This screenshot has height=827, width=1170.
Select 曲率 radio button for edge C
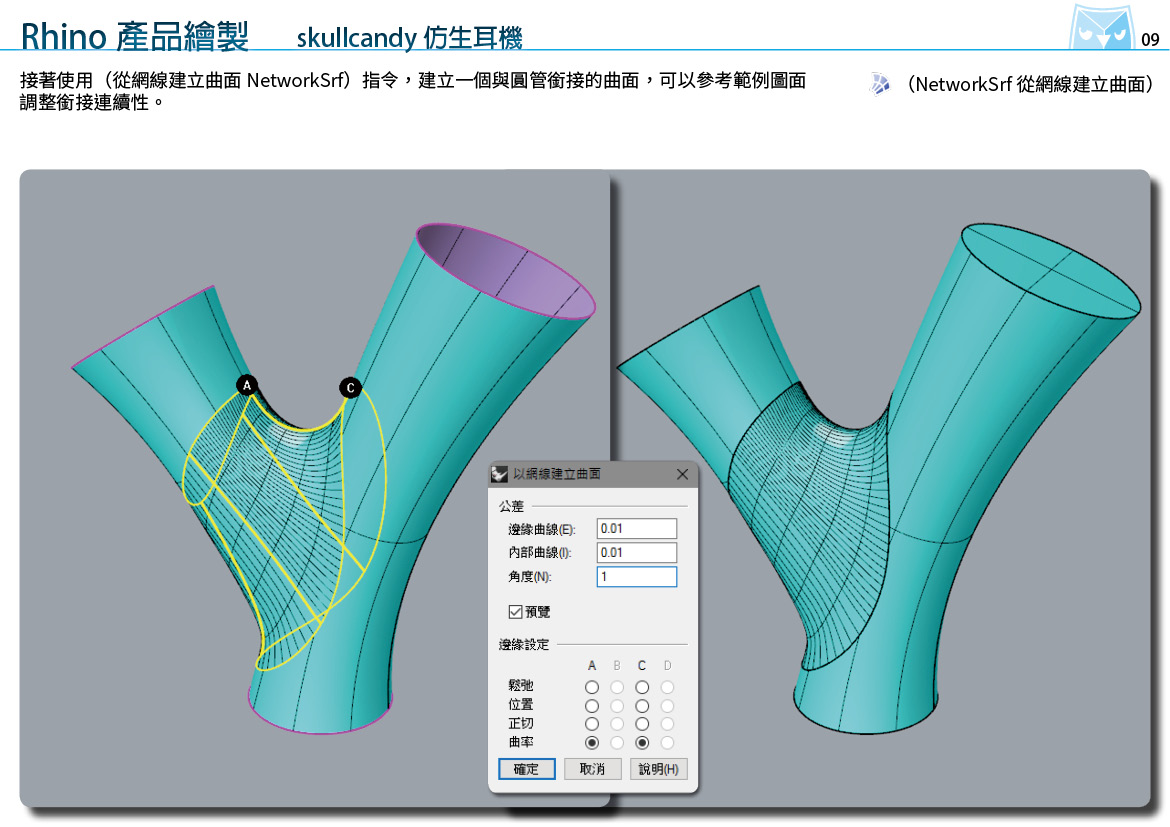(x=642, y=743)
